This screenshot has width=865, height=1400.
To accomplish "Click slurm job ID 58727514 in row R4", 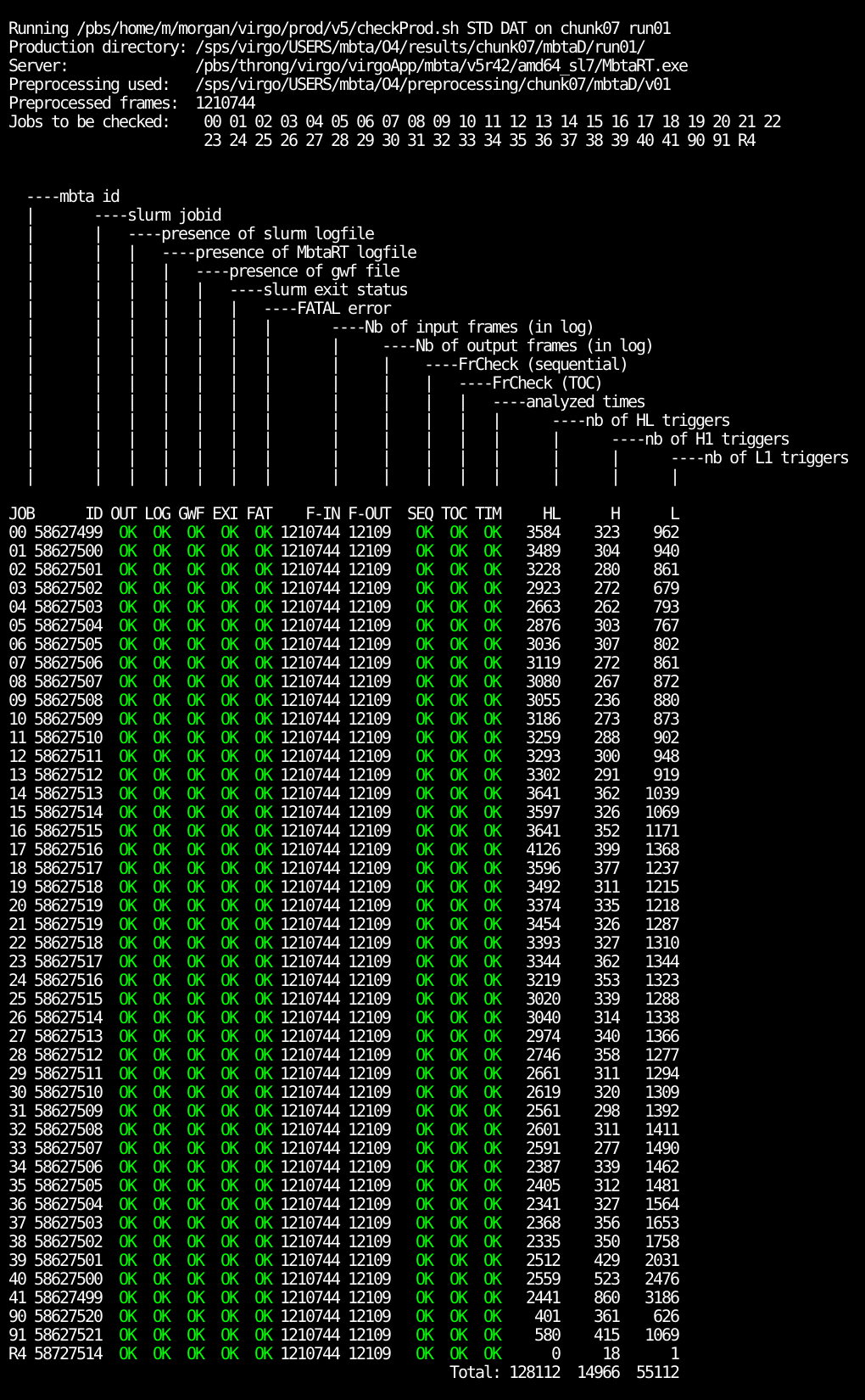I will 69,1353.
